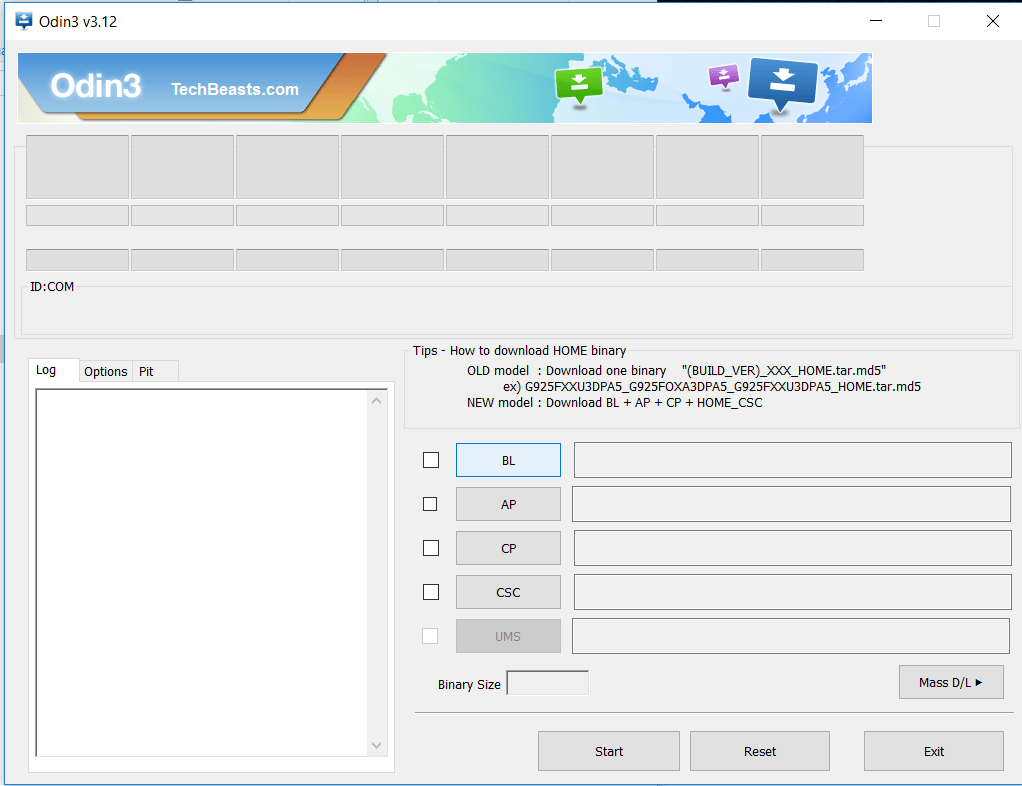Click the CSC button to select file
This screenshot has height=786, width=1022.
508,592
